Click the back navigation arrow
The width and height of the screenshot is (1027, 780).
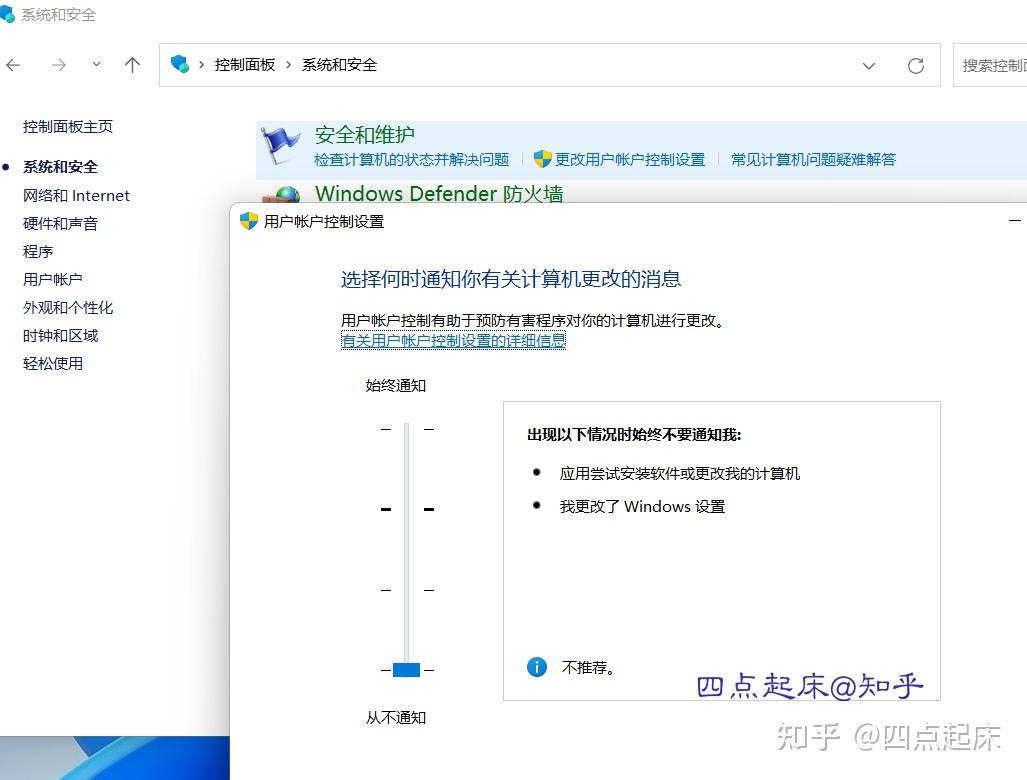tap(14, 65)
